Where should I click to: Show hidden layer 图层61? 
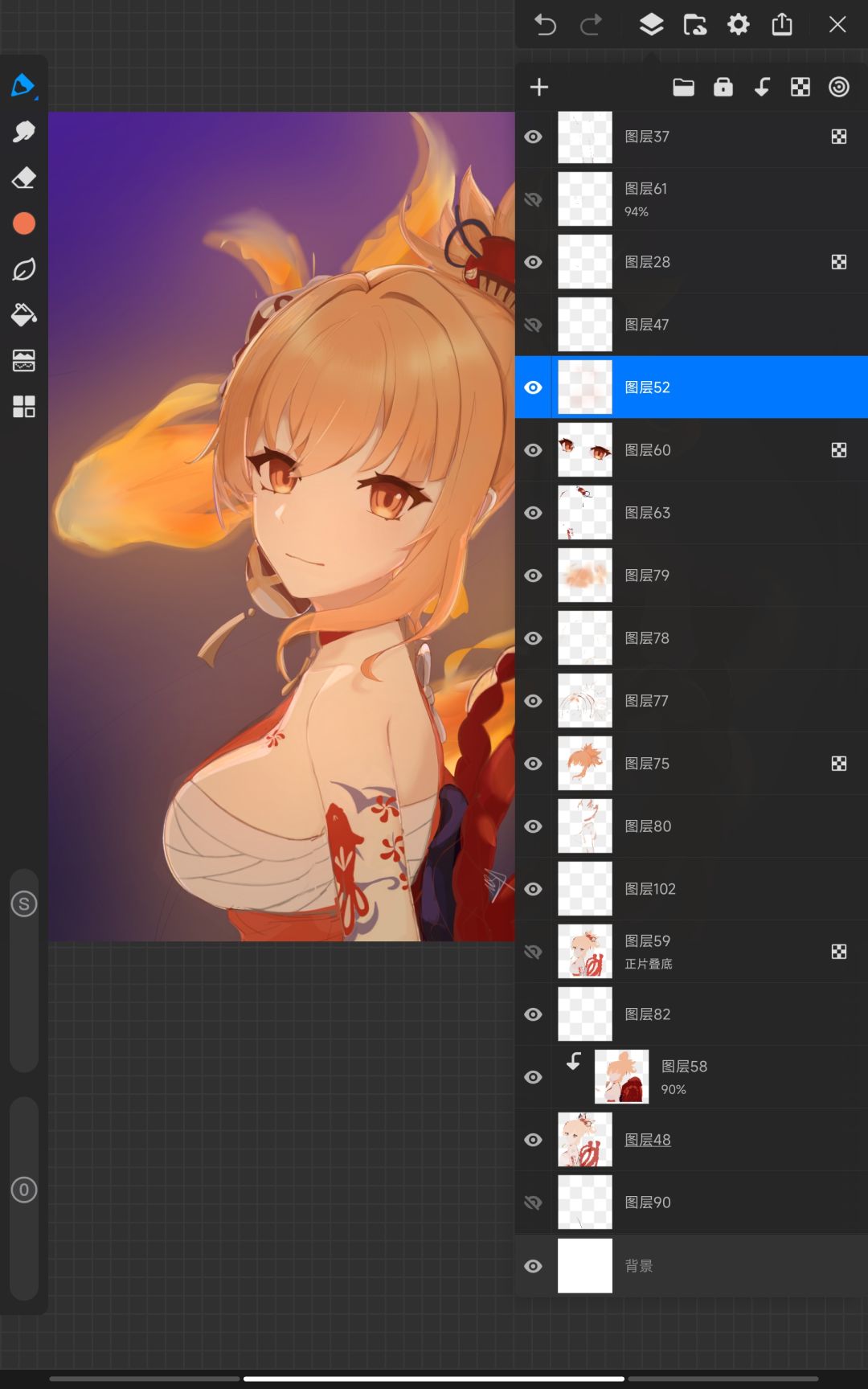(533, 199)
